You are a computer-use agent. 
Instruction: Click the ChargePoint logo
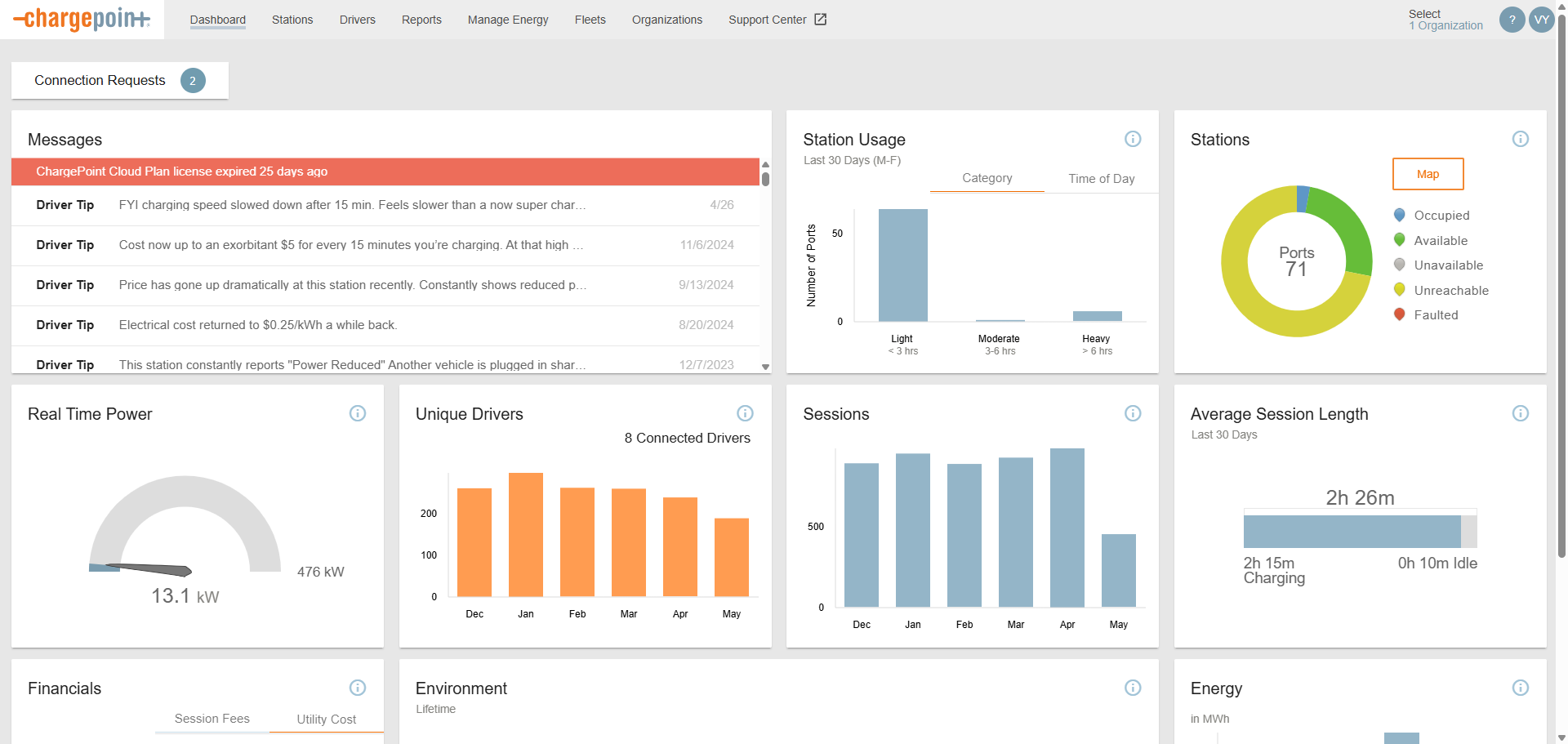[x=82, y=19]
